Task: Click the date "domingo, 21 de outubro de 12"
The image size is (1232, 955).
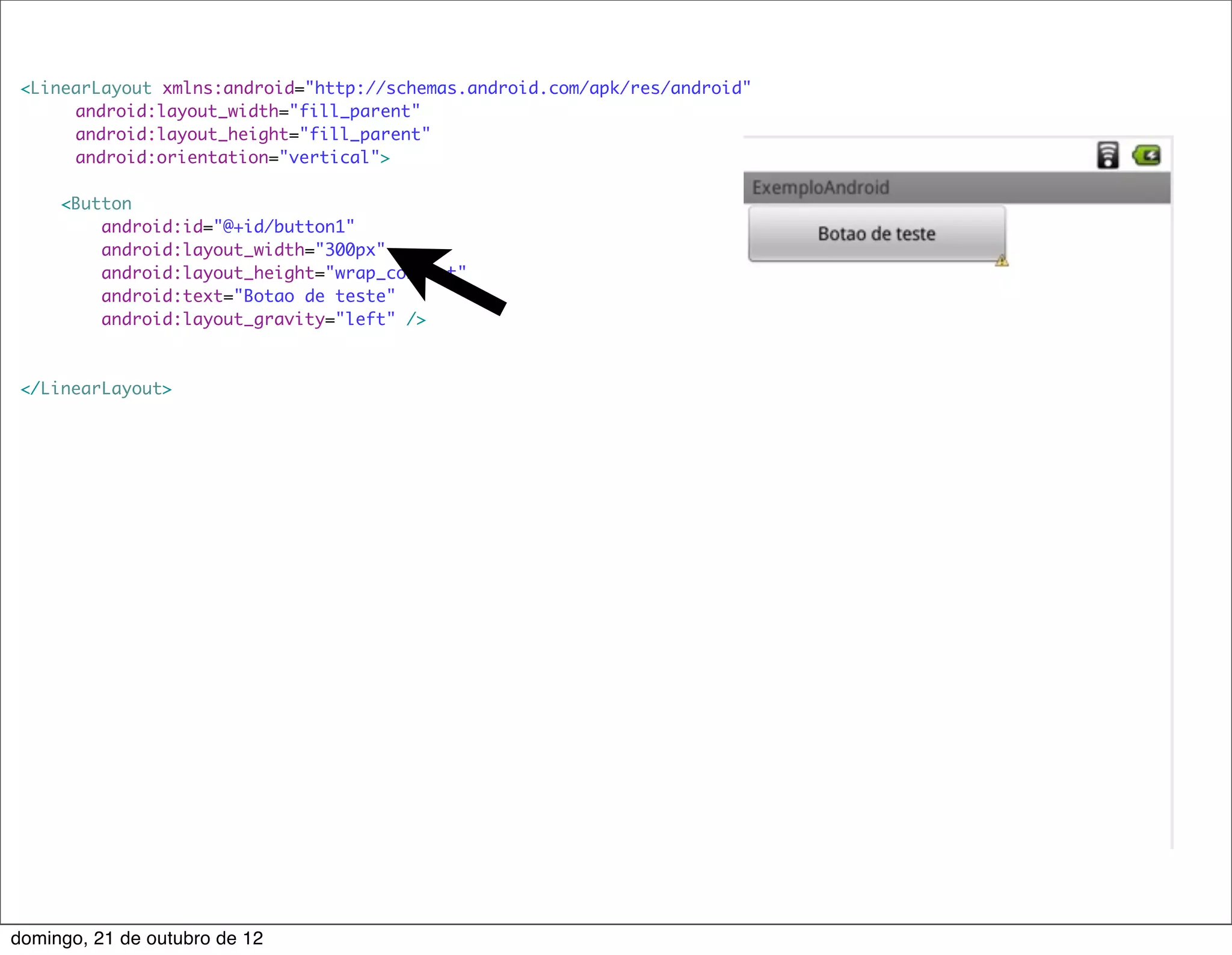Action: coord(137,939)
